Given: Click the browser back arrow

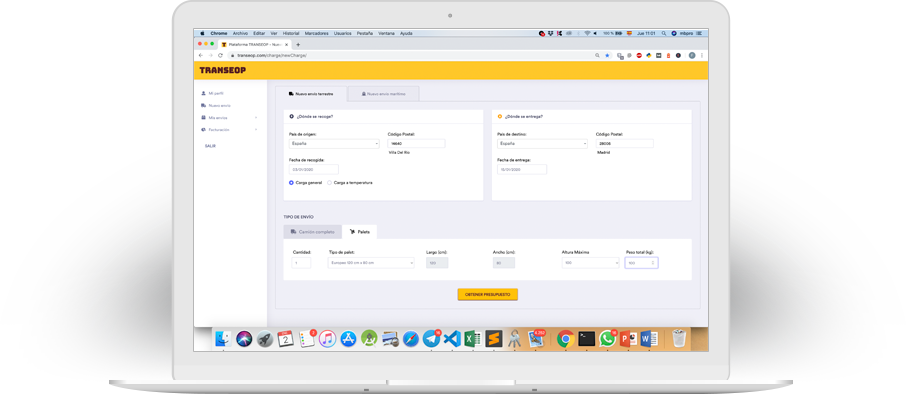Looking at the screenshot, I should tap(200, 55).
